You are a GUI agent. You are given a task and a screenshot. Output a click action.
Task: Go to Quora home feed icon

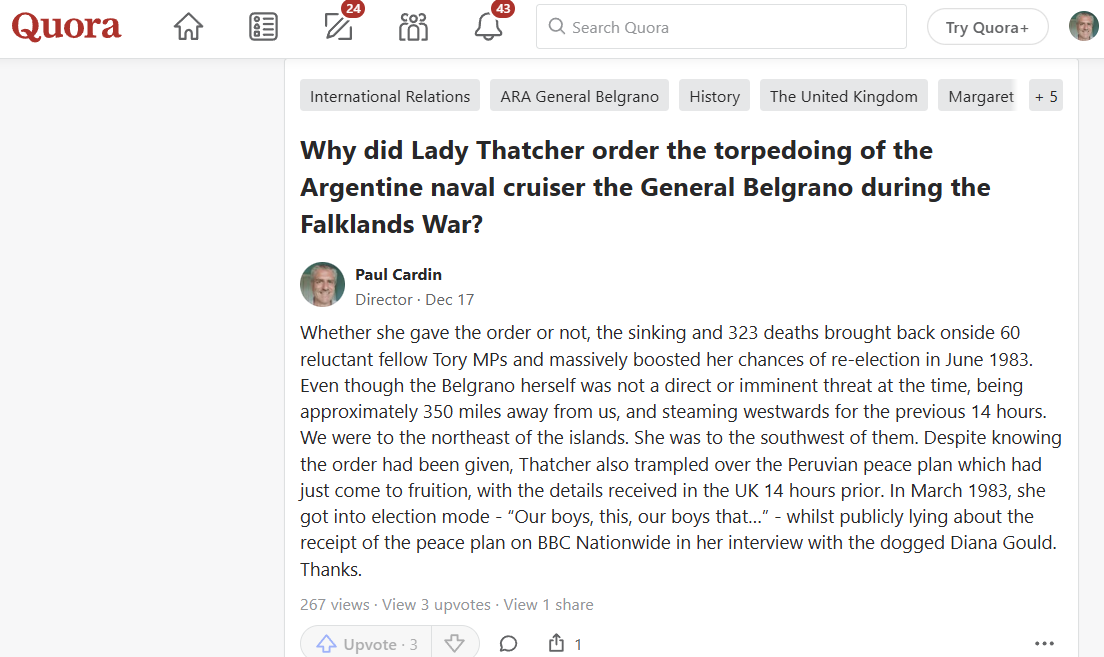(188, 27)
